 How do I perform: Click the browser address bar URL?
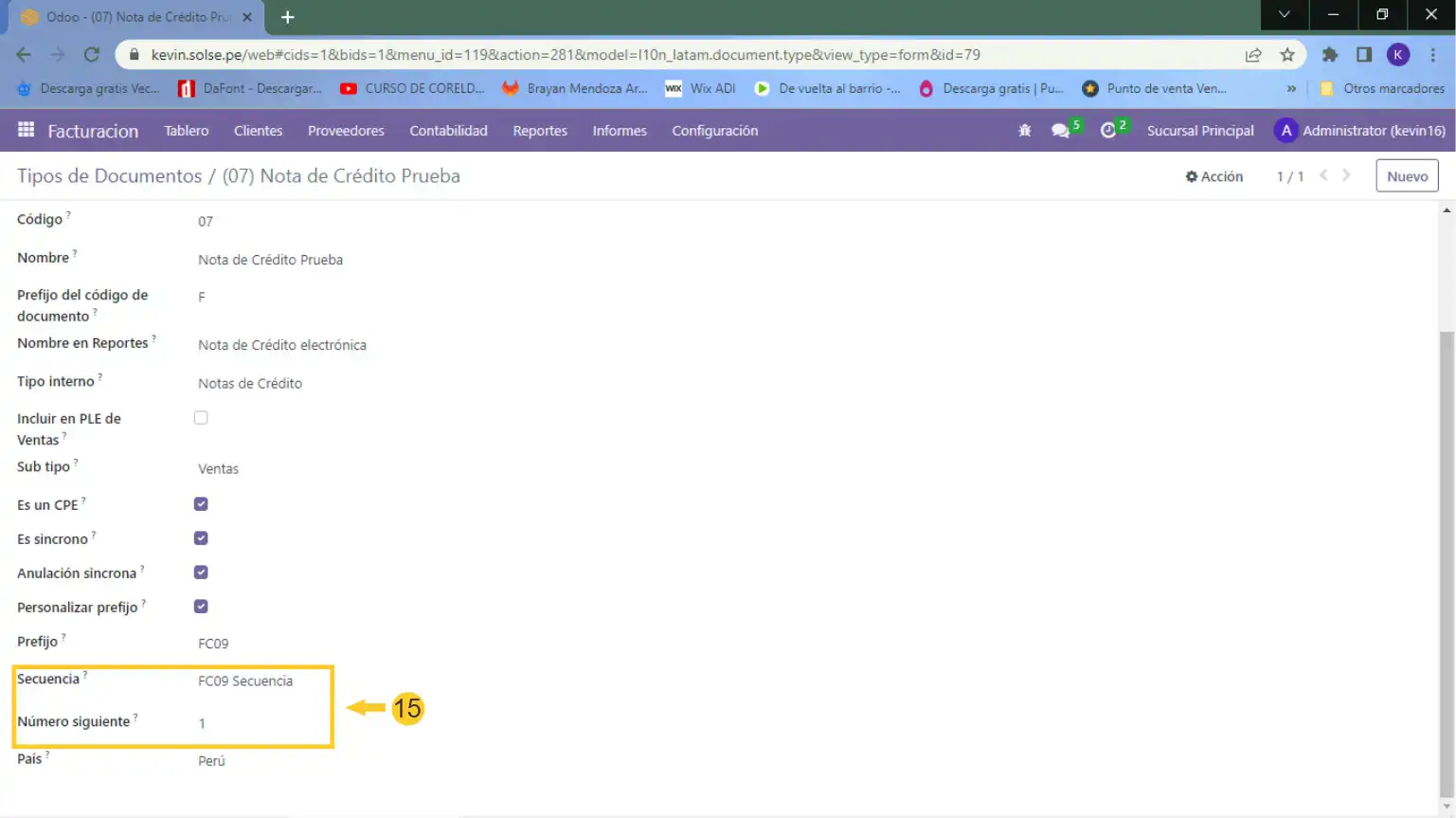pyautogui.click(x=566, y=55)
